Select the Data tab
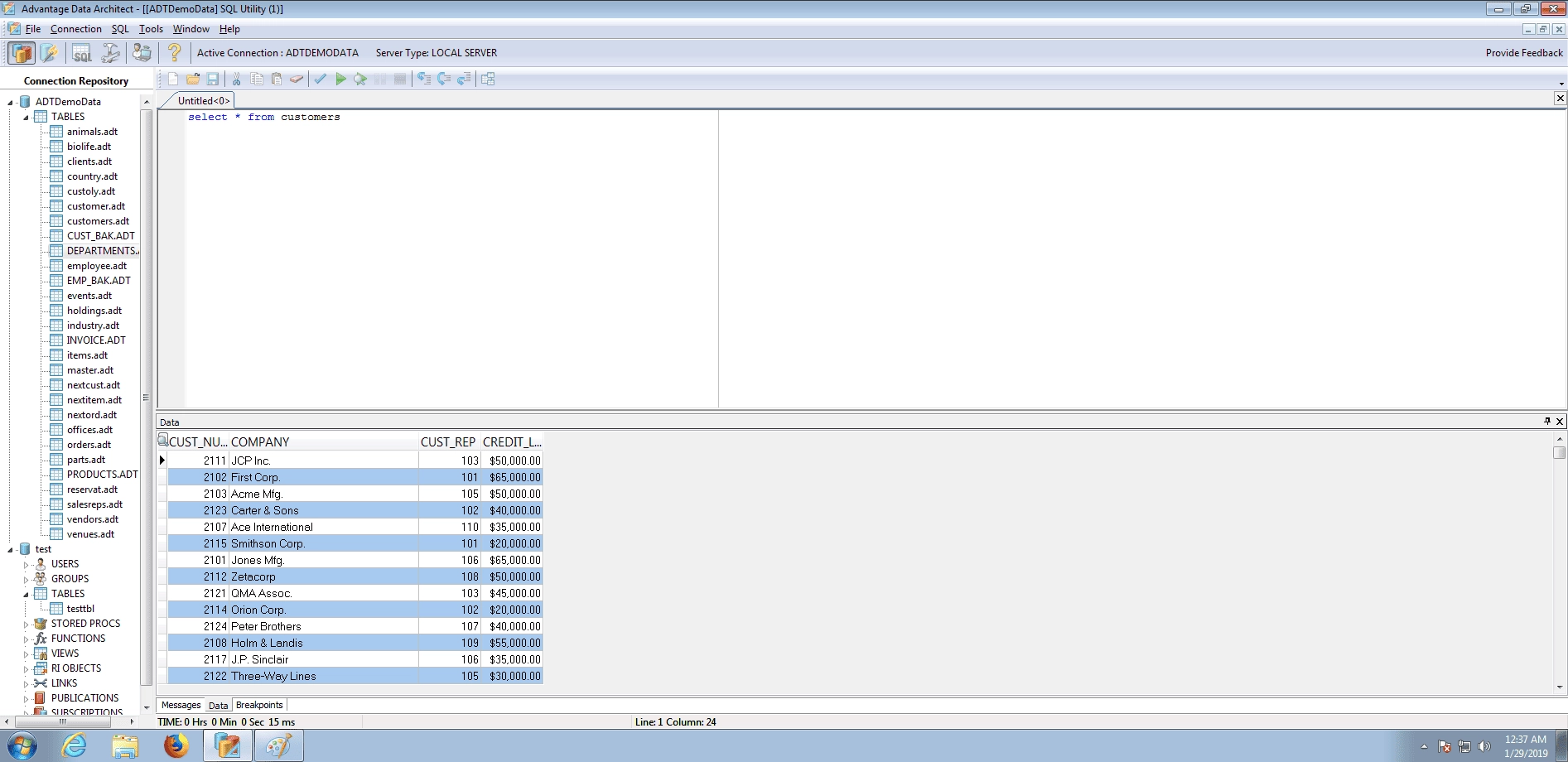This screenshot has height=762, width=1568. click(x=218, y=706)
